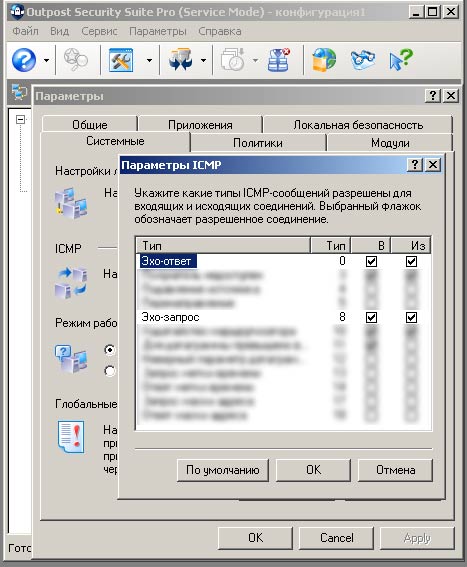
Task: Switch to the Модули tab
Action: tap(390, 143)
